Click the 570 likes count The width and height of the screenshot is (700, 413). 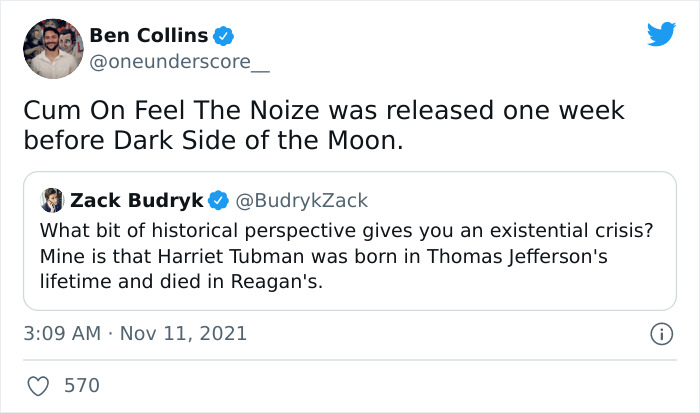(81, 385)
